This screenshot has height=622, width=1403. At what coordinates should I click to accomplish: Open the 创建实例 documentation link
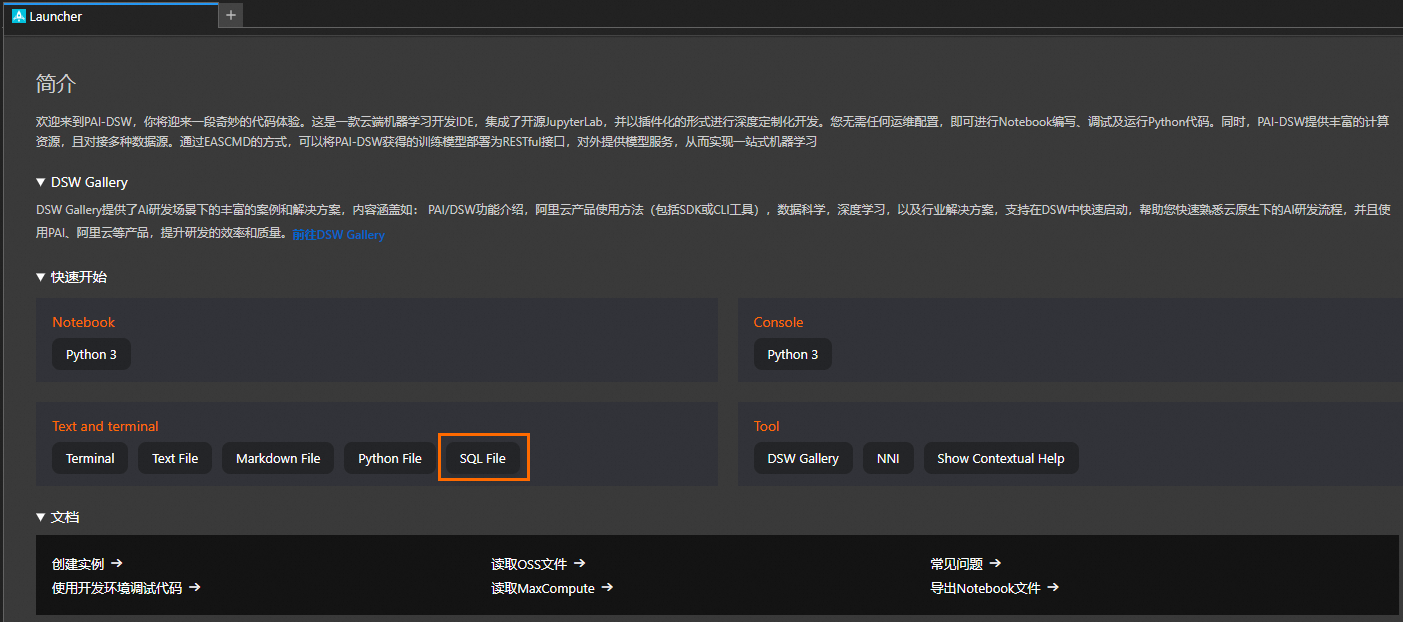click(87, 564)
